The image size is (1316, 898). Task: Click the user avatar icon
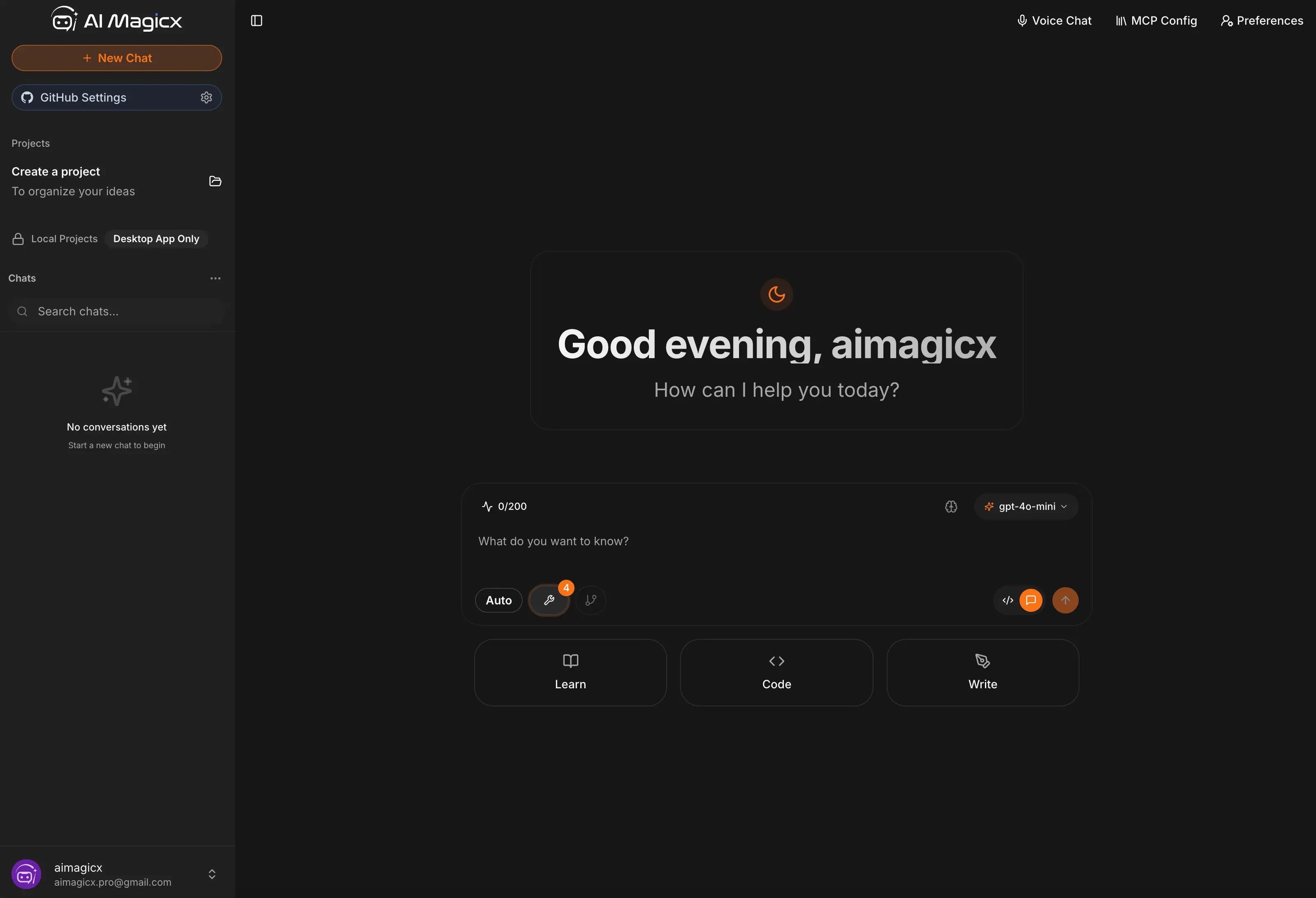tap(27, 874)
